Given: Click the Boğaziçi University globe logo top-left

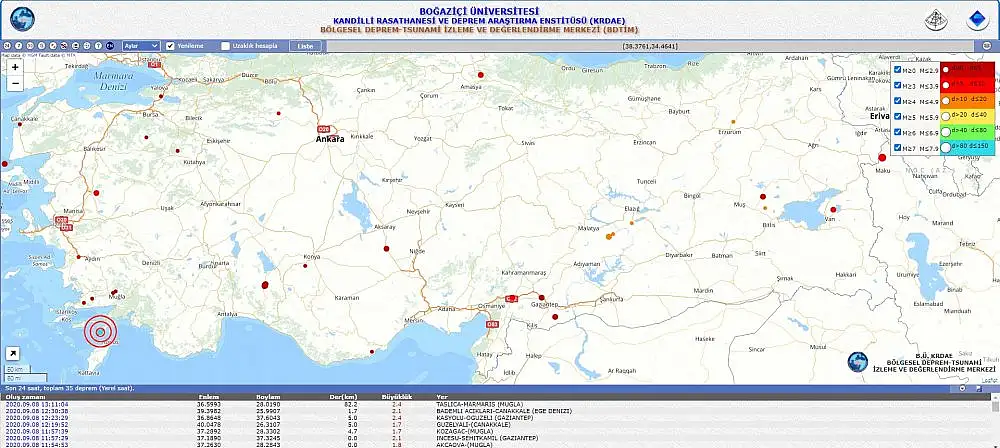Looking at the screenshot, I should (x=22, y=19).
